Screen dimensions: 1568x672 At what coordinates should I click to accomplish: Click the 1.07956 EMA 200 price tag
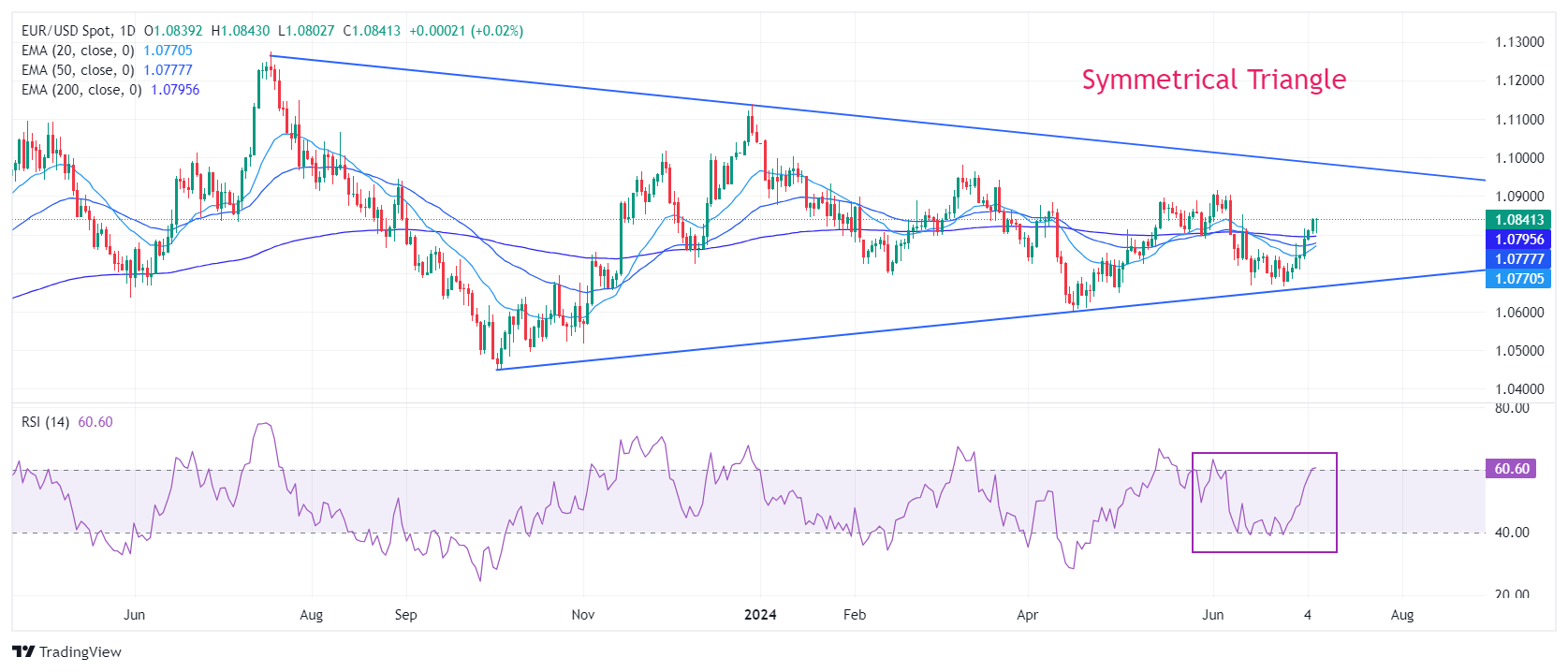[x=1517, y=240]
